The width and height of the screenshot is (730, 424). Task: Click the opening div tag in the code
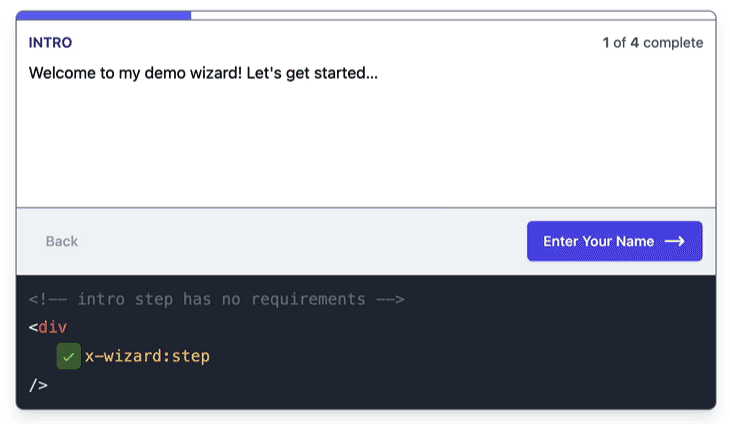click(x=47, y=327)
